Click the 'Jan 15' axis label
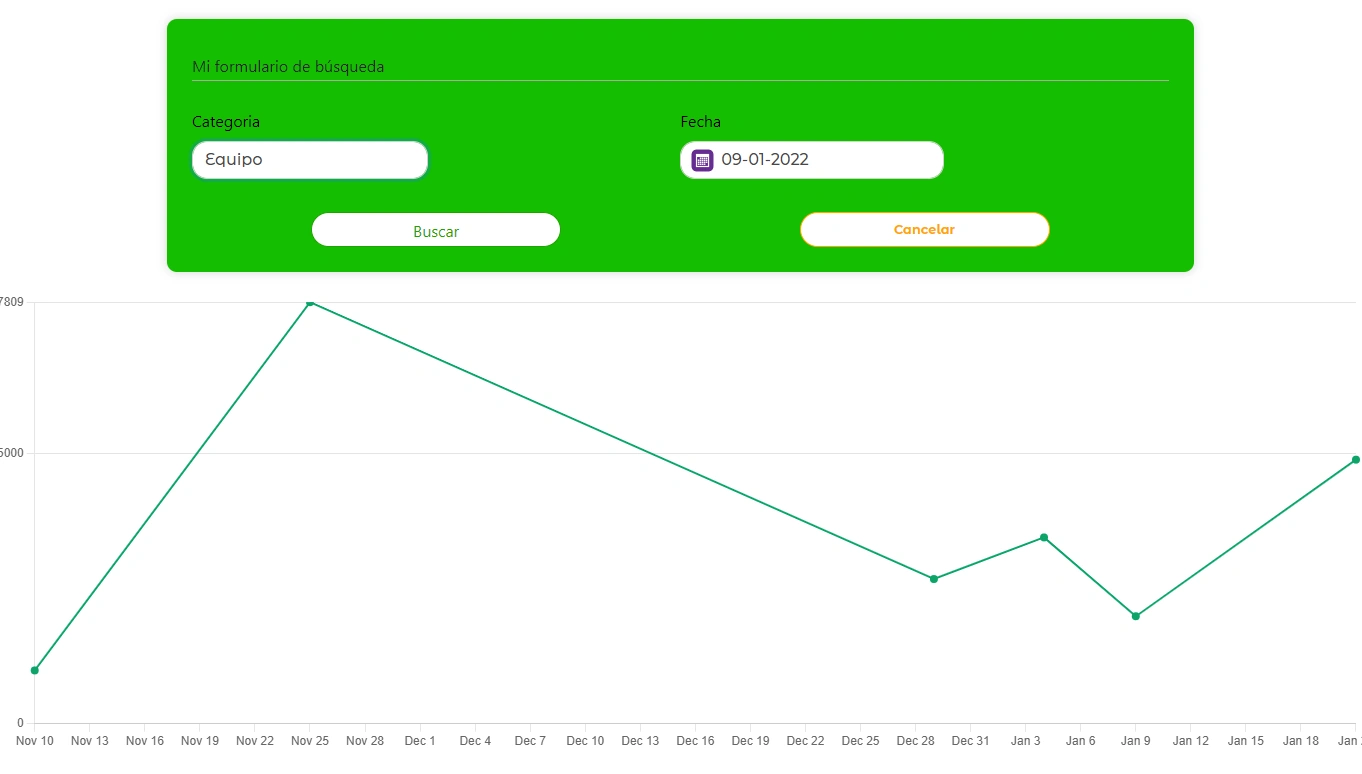This screenshot has height=774, width=1362. tap(1245, 741)
